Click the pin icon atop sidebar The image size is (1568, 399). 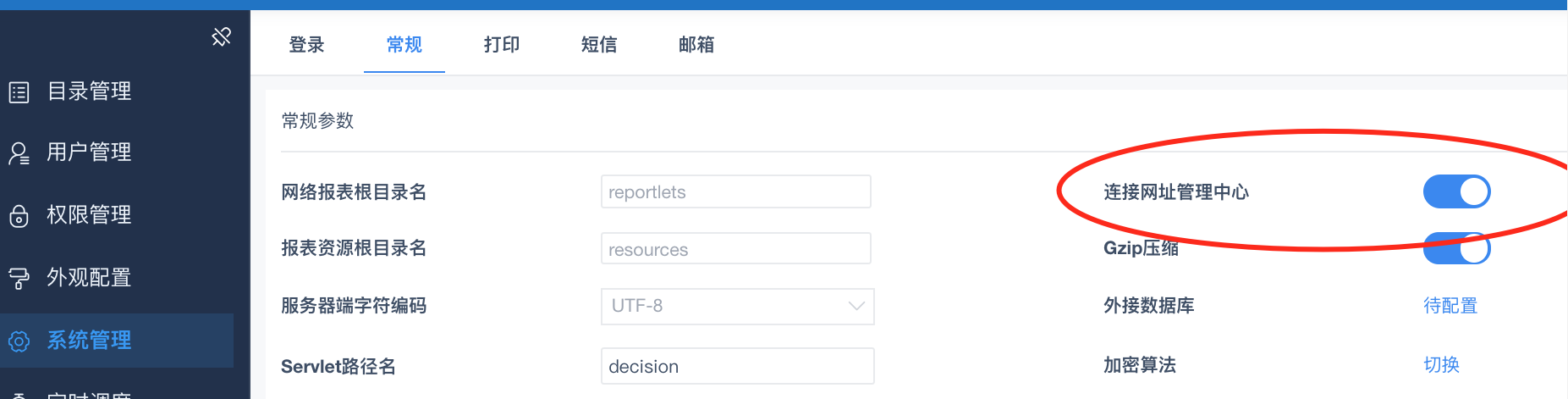221,36
